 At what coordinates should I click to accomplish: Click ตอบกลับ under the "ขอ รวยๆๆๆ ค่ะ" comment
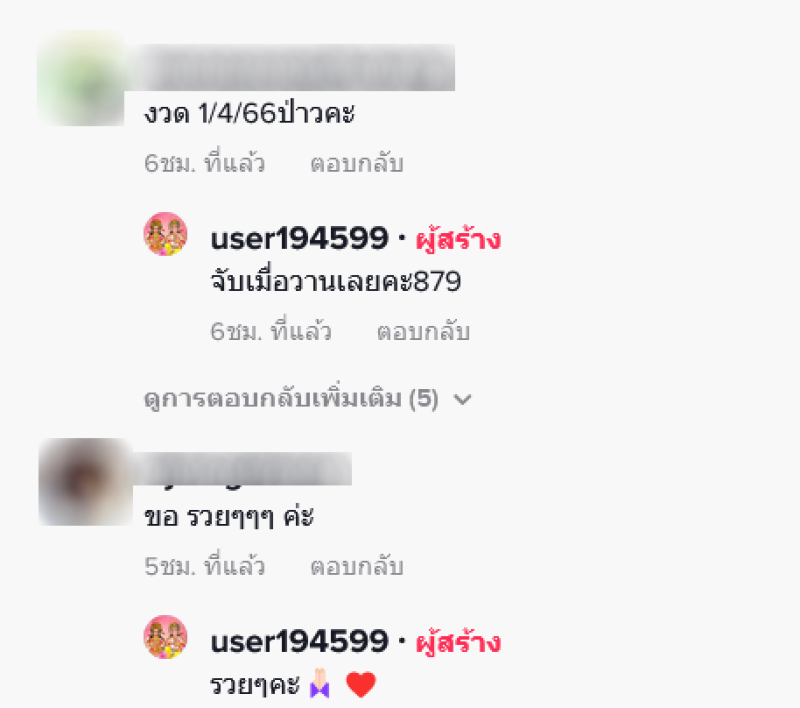(357, 566)
